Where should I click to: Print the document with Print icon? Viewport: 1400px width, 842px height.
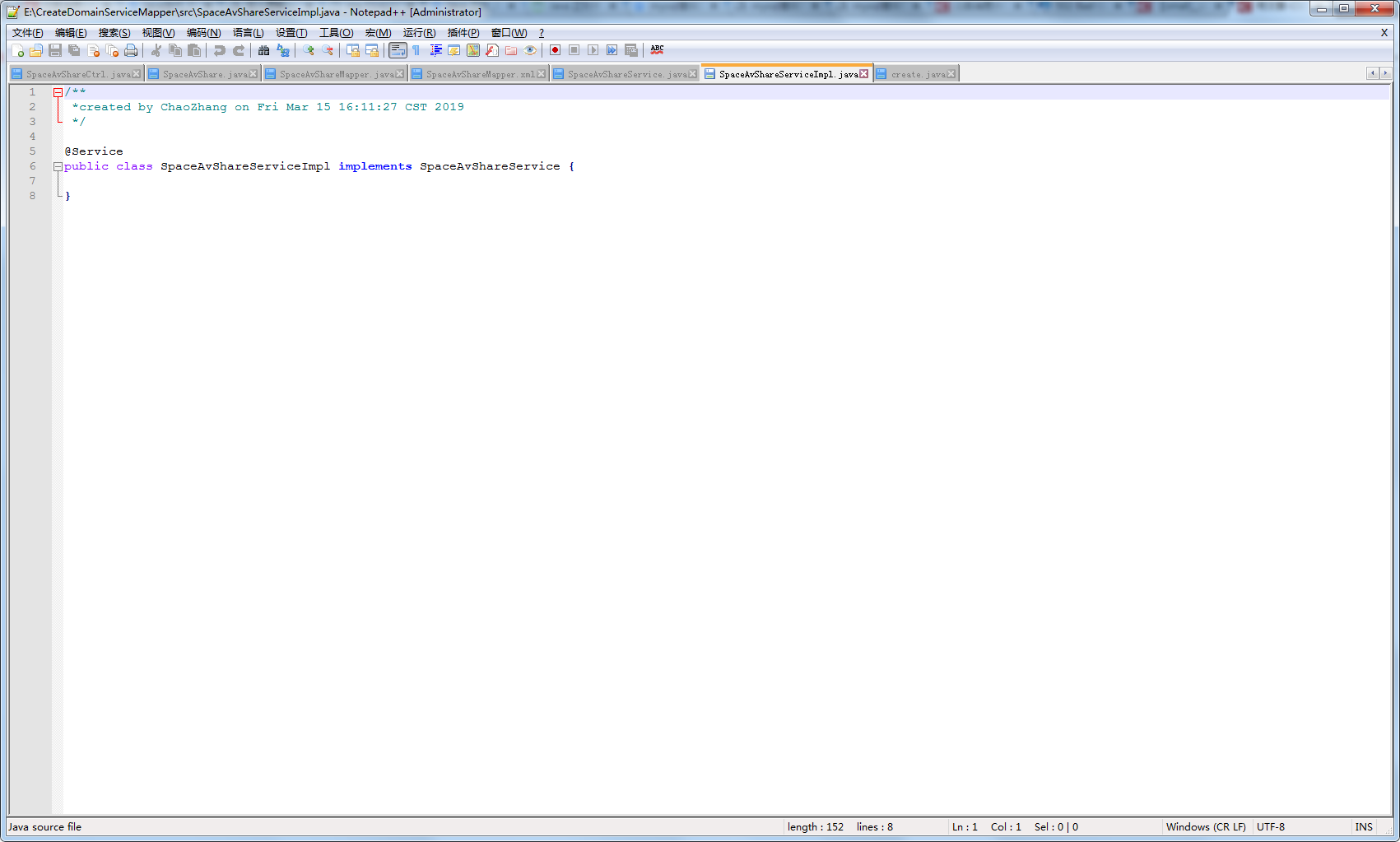[131, 50]
